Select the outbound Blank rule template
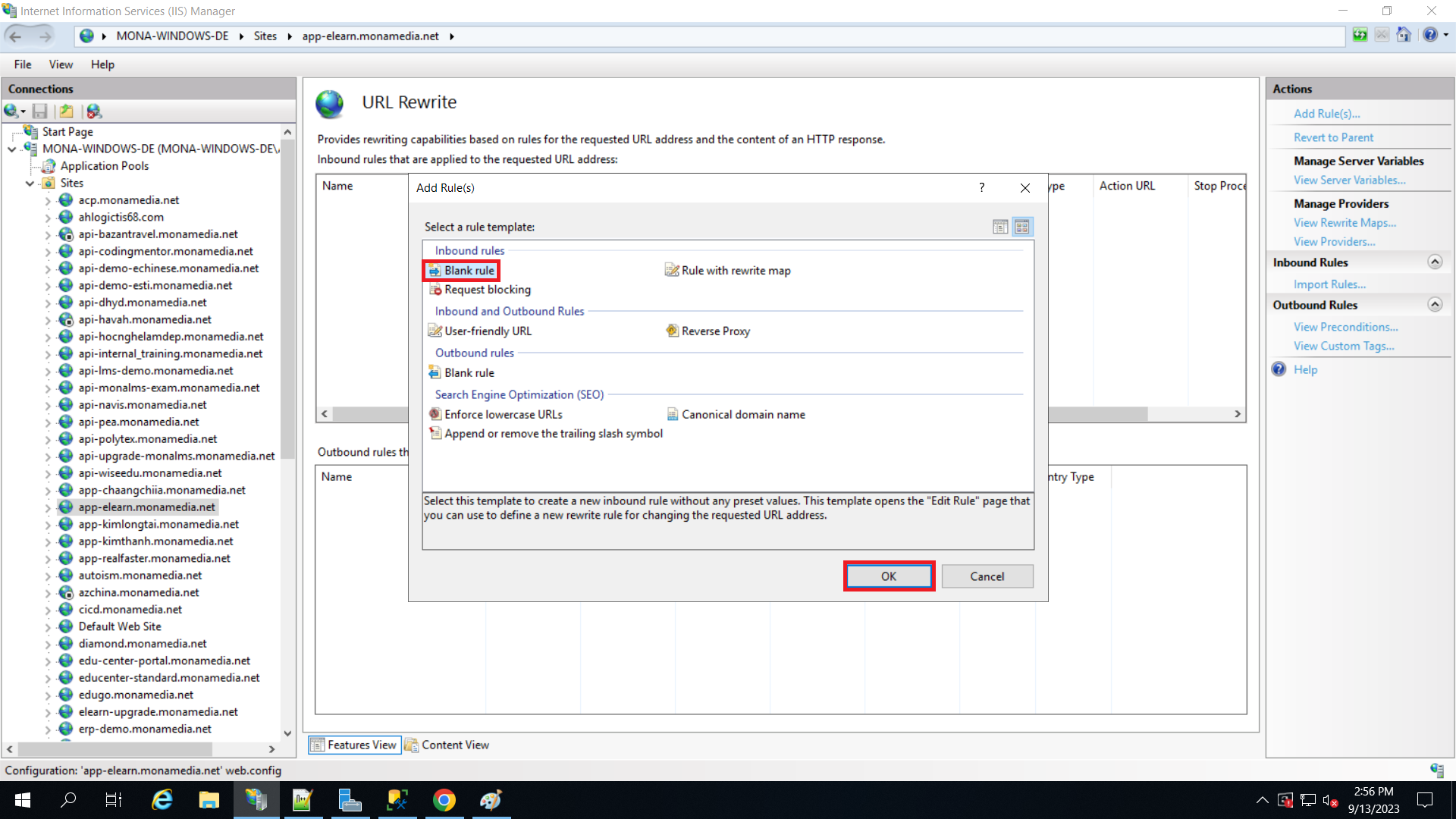The width and height of the screenshot is (1456, 819). coord(461,373)
